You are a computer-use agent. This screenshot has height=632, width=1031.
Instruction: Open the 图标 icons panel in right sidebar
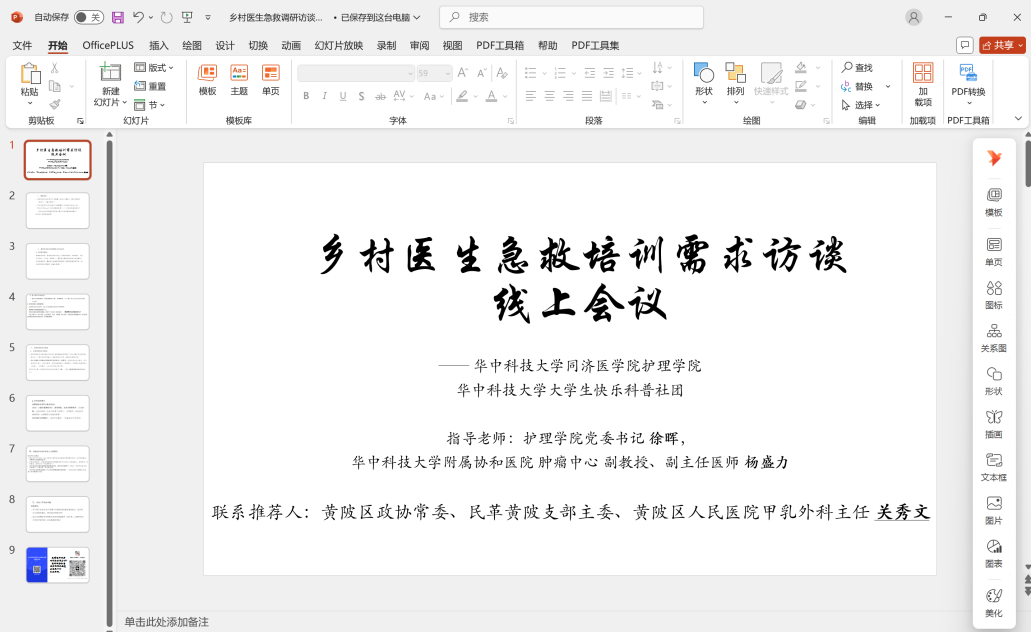[x=994, y=295]
